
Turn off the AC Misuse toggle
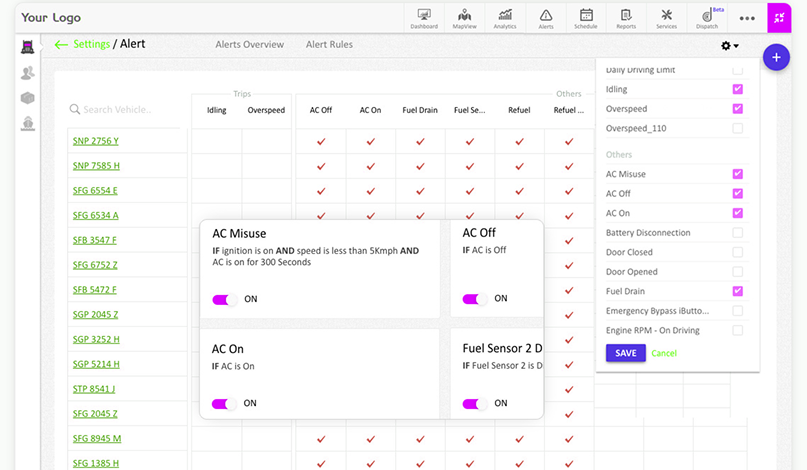point(225,299)
